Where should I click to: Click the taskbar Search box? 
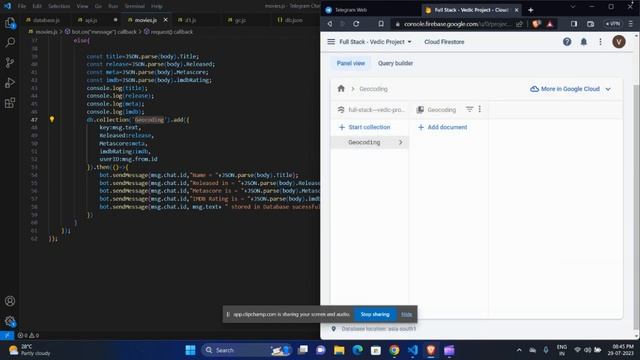coord(247,350)
